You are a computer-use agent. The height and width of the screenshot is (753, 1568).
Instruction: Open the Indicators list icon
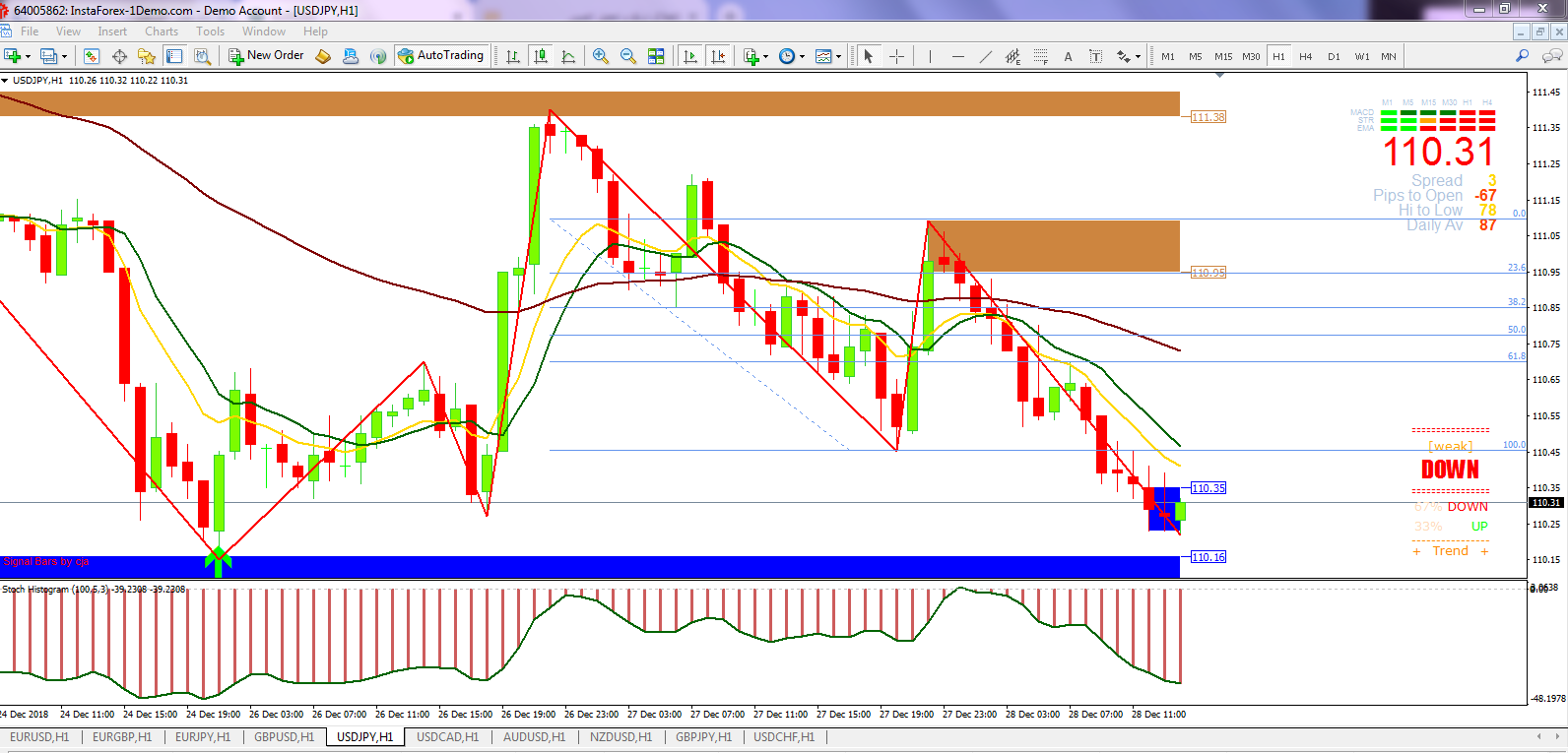751,56
